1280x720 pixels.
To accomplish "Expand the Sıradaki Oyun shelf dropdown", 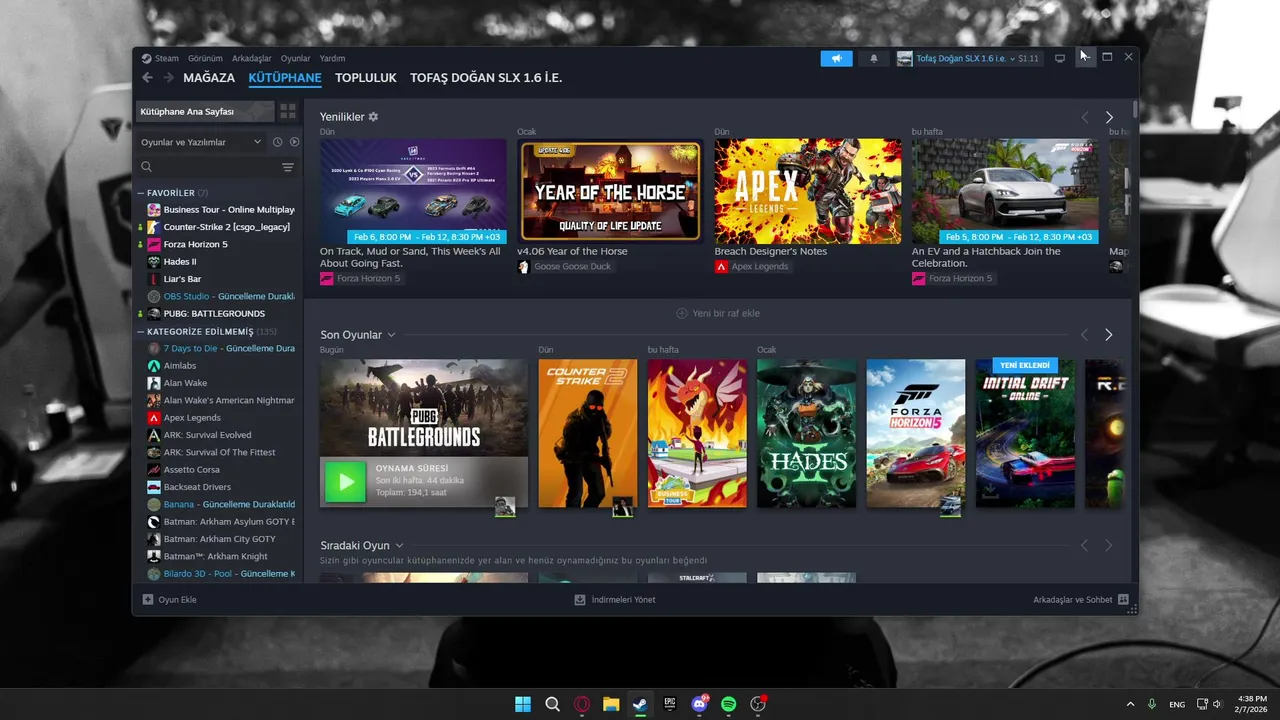I will pos(399,546).
